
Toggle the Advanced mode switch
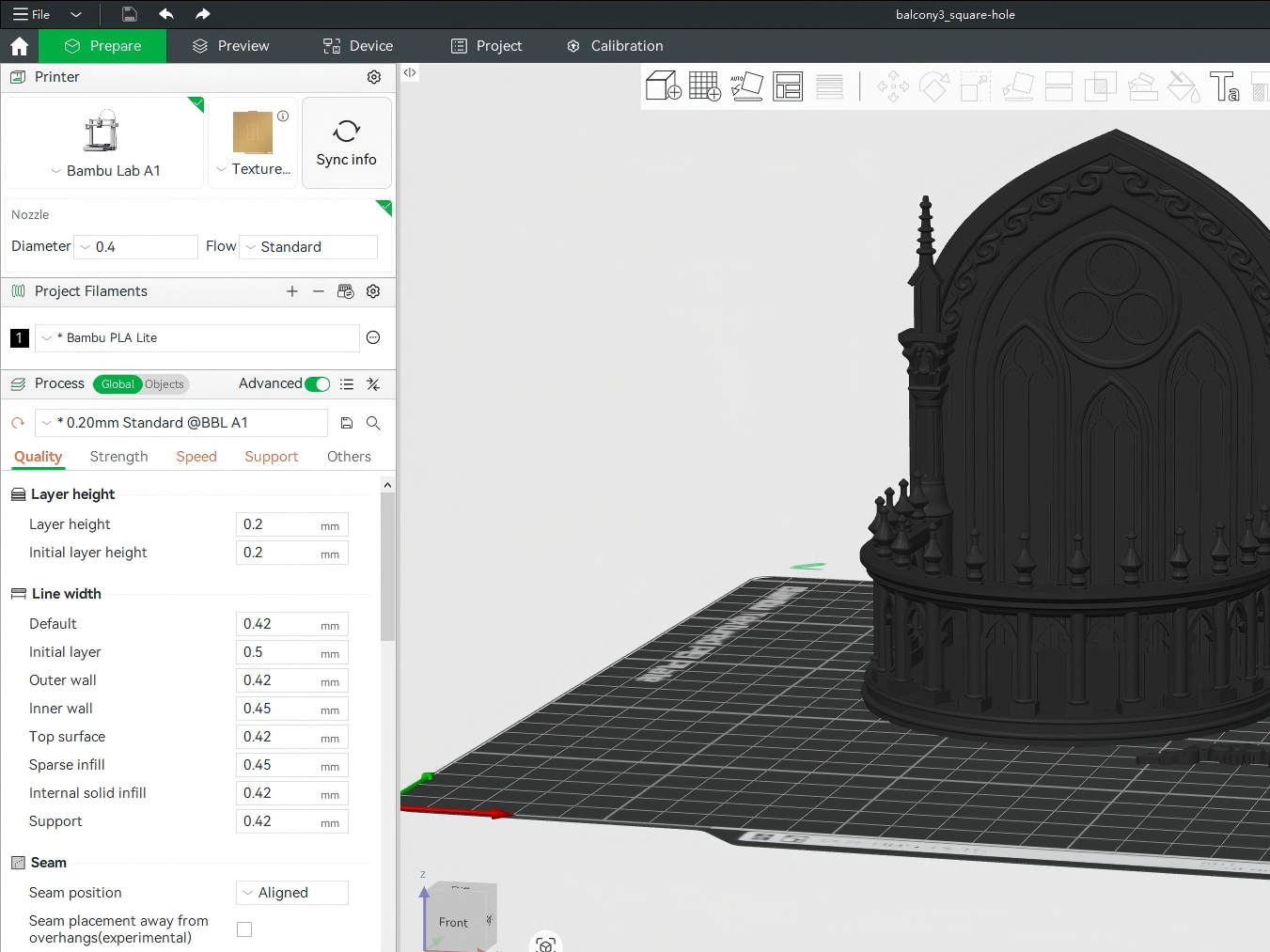pos(318,384)
